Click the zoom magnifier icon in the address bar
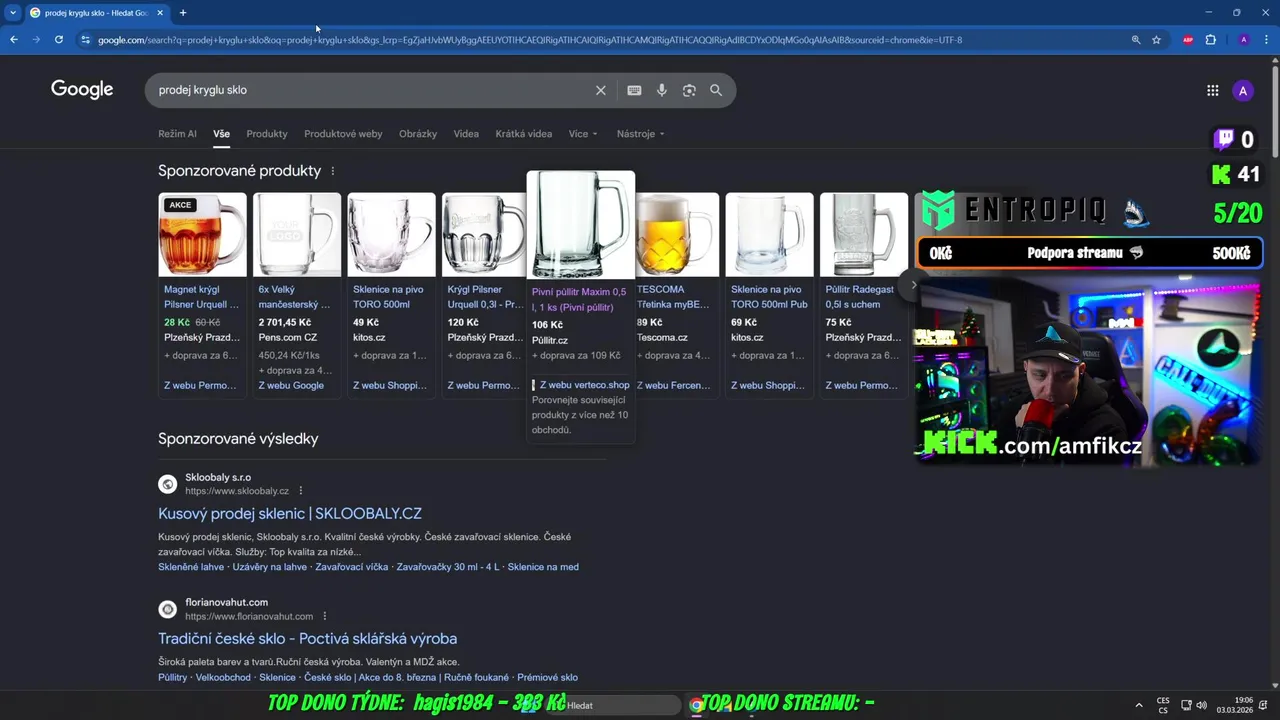Viewport: 1280px width, 720px height. pyautogui.click(x=1136, y=40)
